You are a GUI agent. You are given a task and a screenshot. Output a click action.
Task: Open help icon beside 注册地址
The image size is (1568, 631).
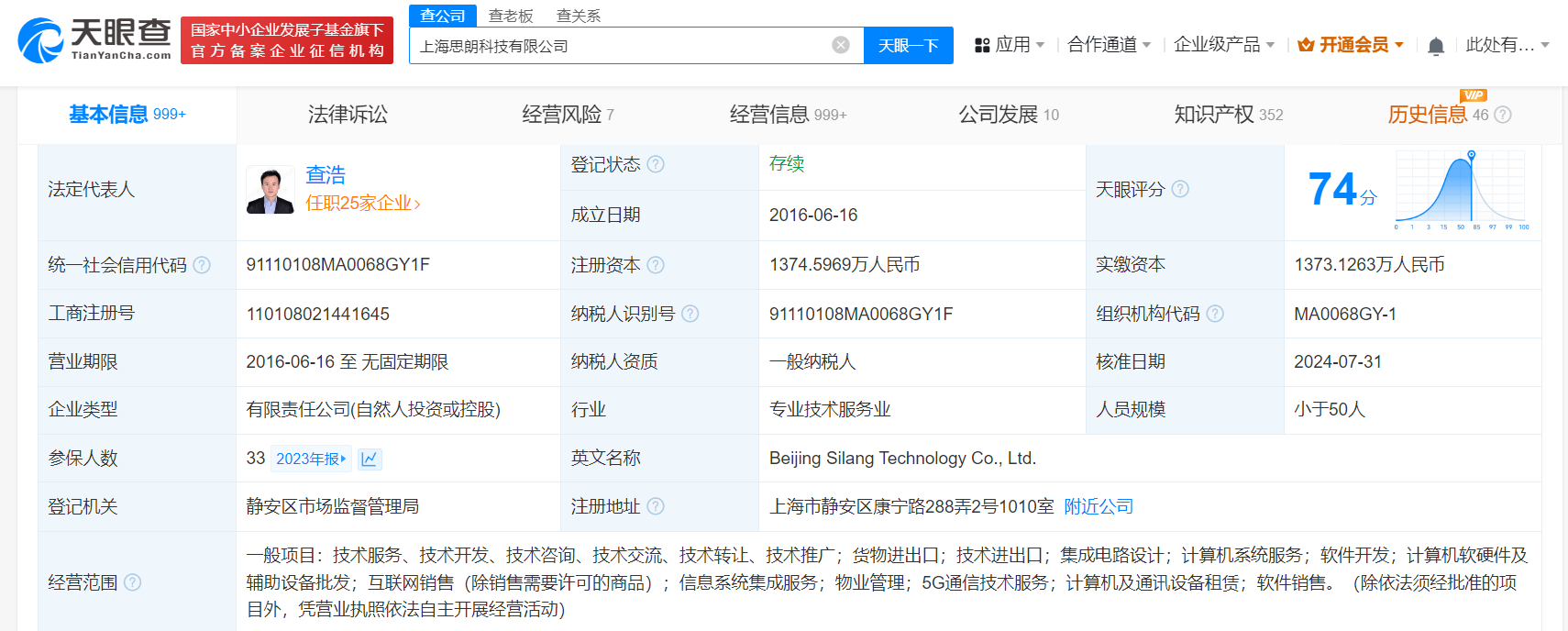[x=656, y=506]
